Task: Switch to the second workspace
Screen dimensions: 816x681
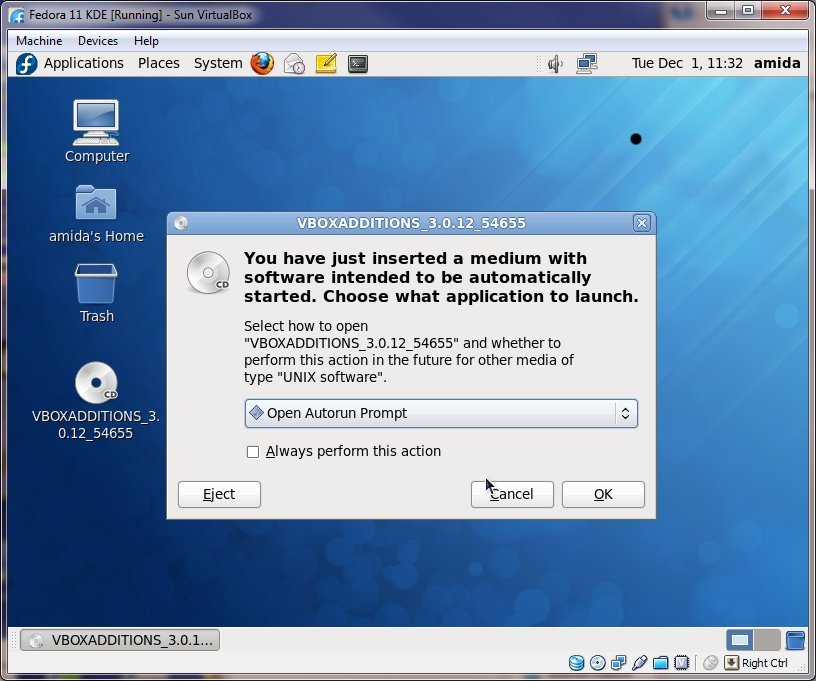Action: tap(766, 640)
